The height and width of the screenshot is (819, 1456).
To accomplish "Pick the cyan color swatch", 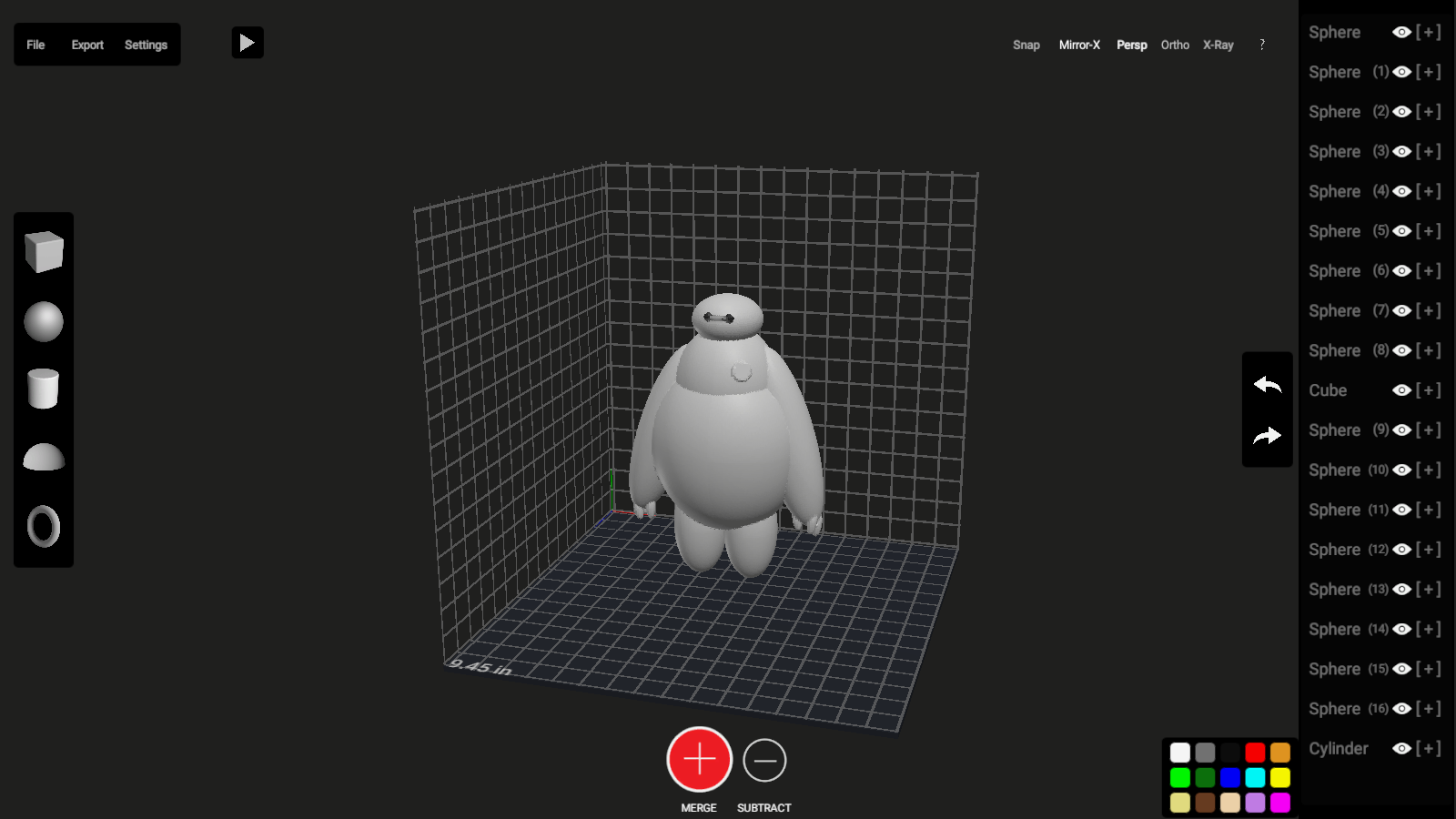I will click(x=1255, y=777).
